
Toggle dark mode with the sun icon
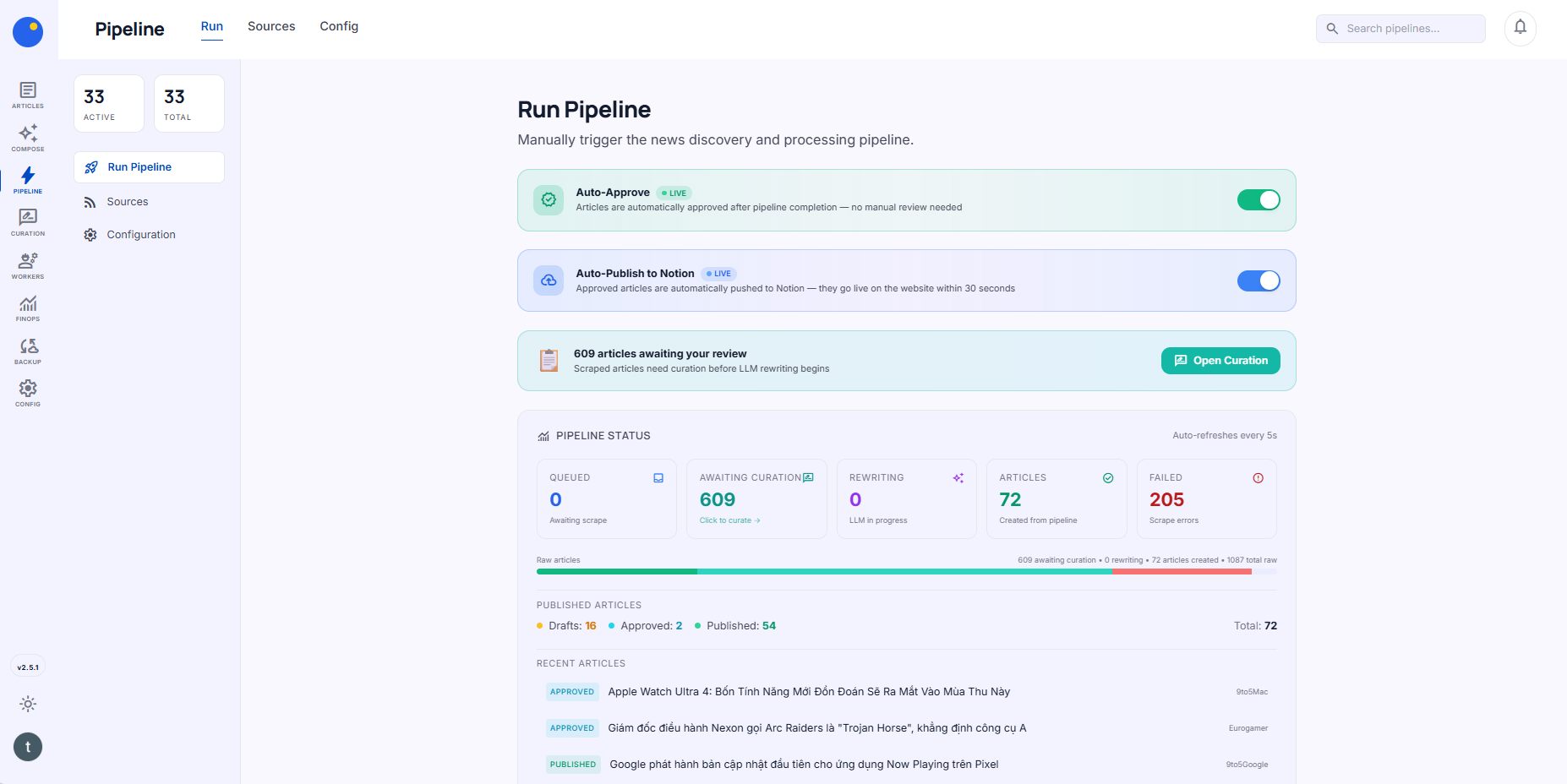tap(28, 704)
